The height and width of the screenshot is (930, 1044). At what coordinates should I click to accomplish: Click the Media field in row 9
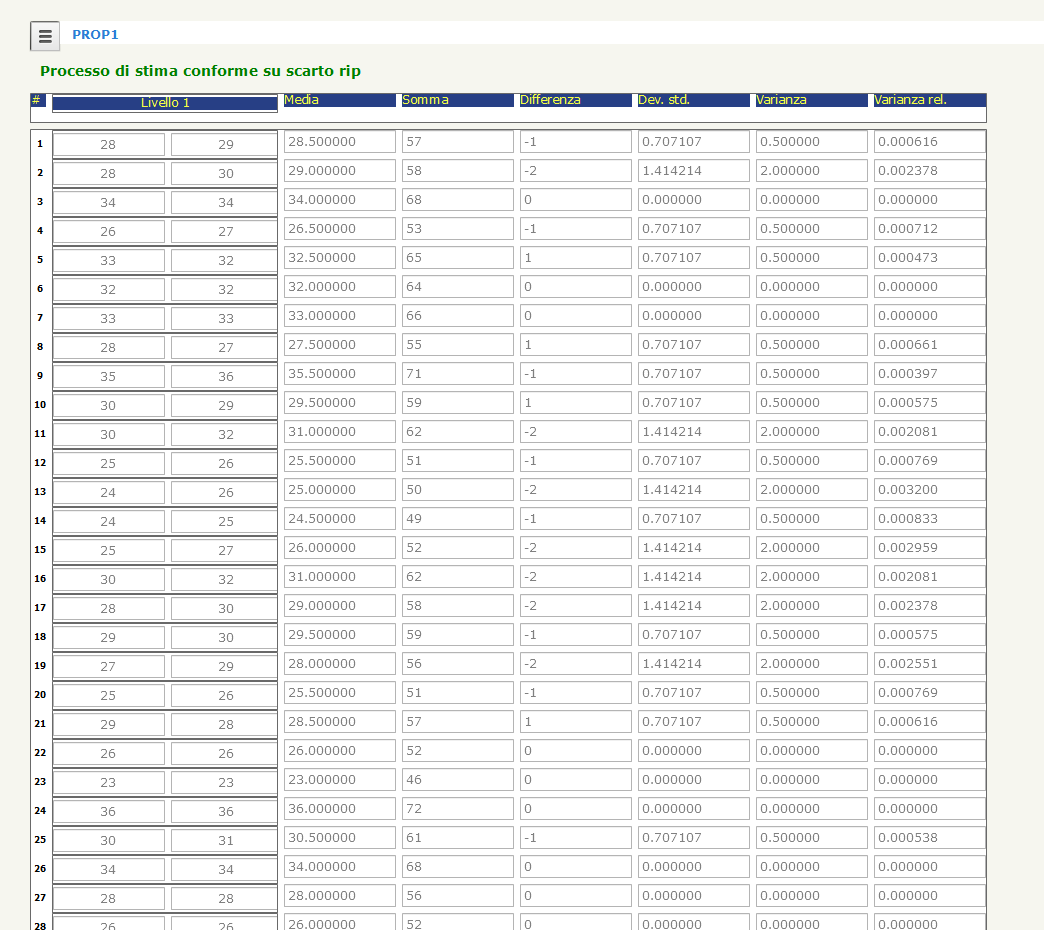coord(340,374)
